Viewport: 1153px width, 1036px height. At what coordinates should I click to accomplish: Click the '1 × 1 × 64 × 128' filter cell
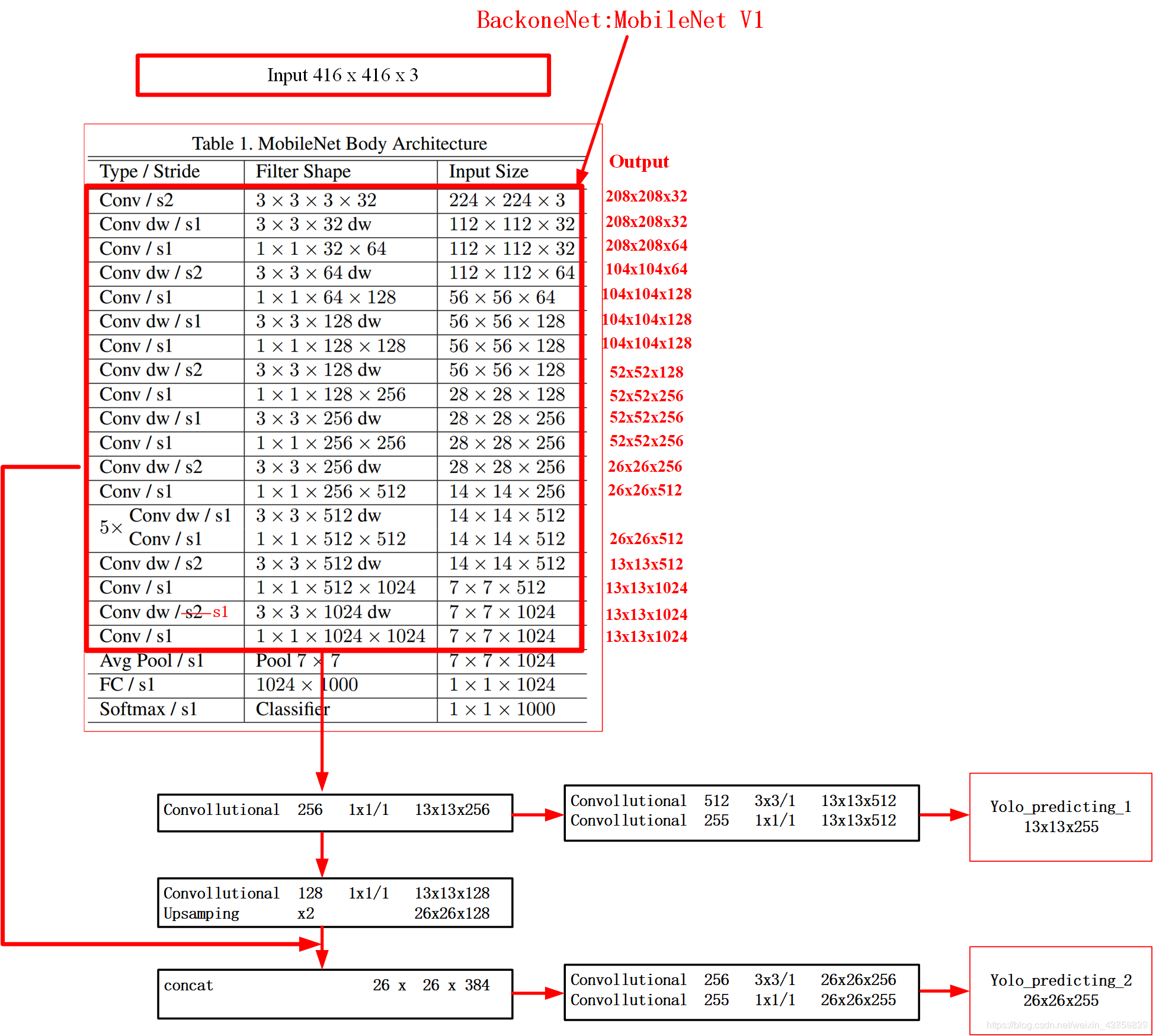[326, 297]
